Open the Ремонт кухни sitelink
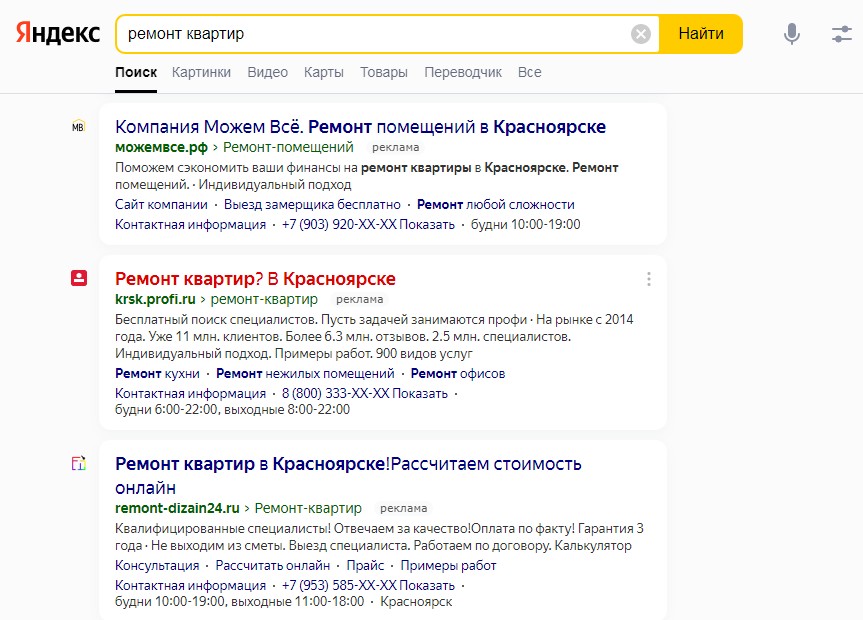 tap(157, 373)
